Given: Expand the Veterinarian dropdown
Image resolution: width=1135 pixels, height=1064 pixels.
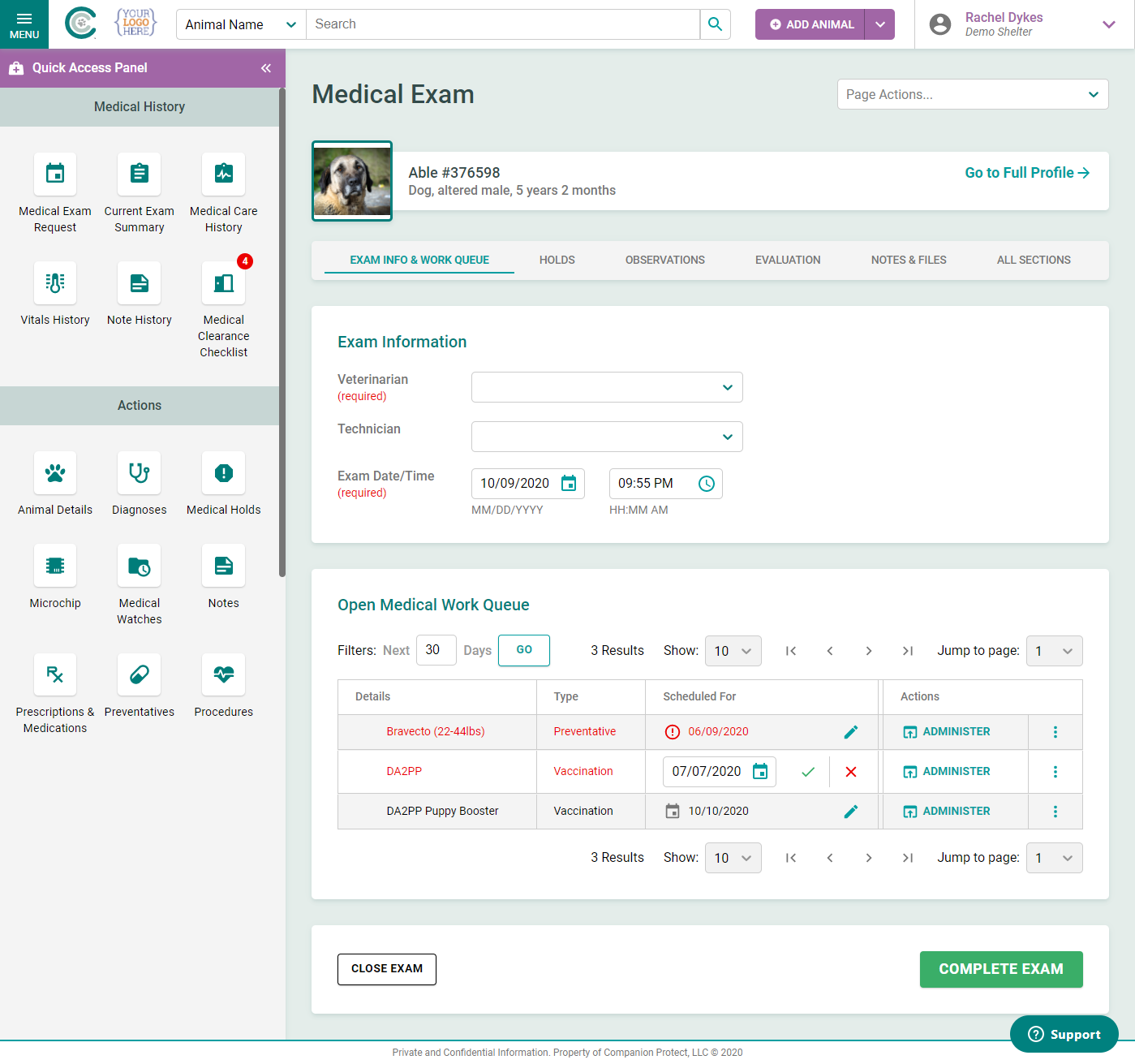Looking at the screenshot, I should coord(607,387).
